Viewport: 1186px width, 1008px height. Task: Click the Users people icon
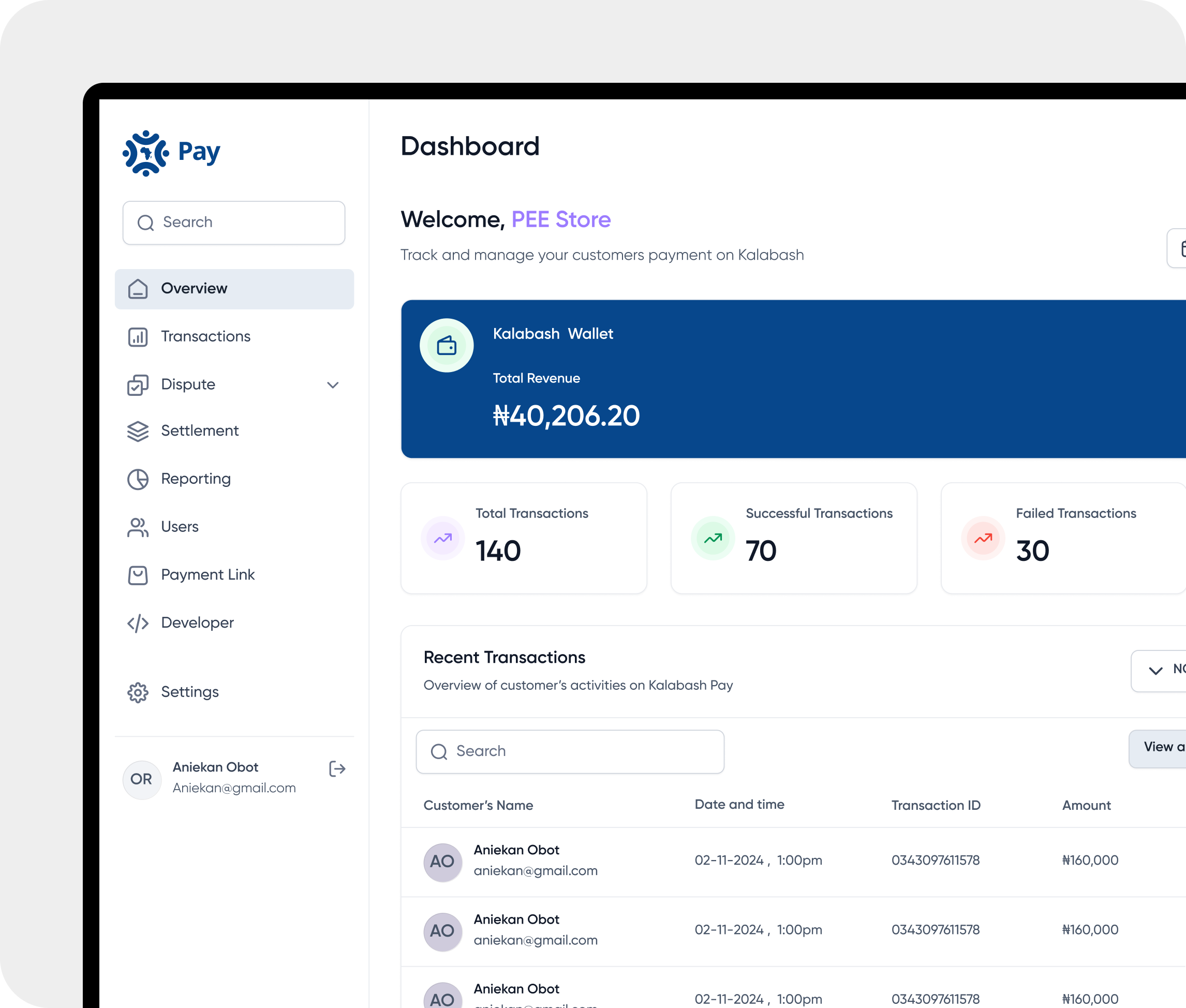138,527
